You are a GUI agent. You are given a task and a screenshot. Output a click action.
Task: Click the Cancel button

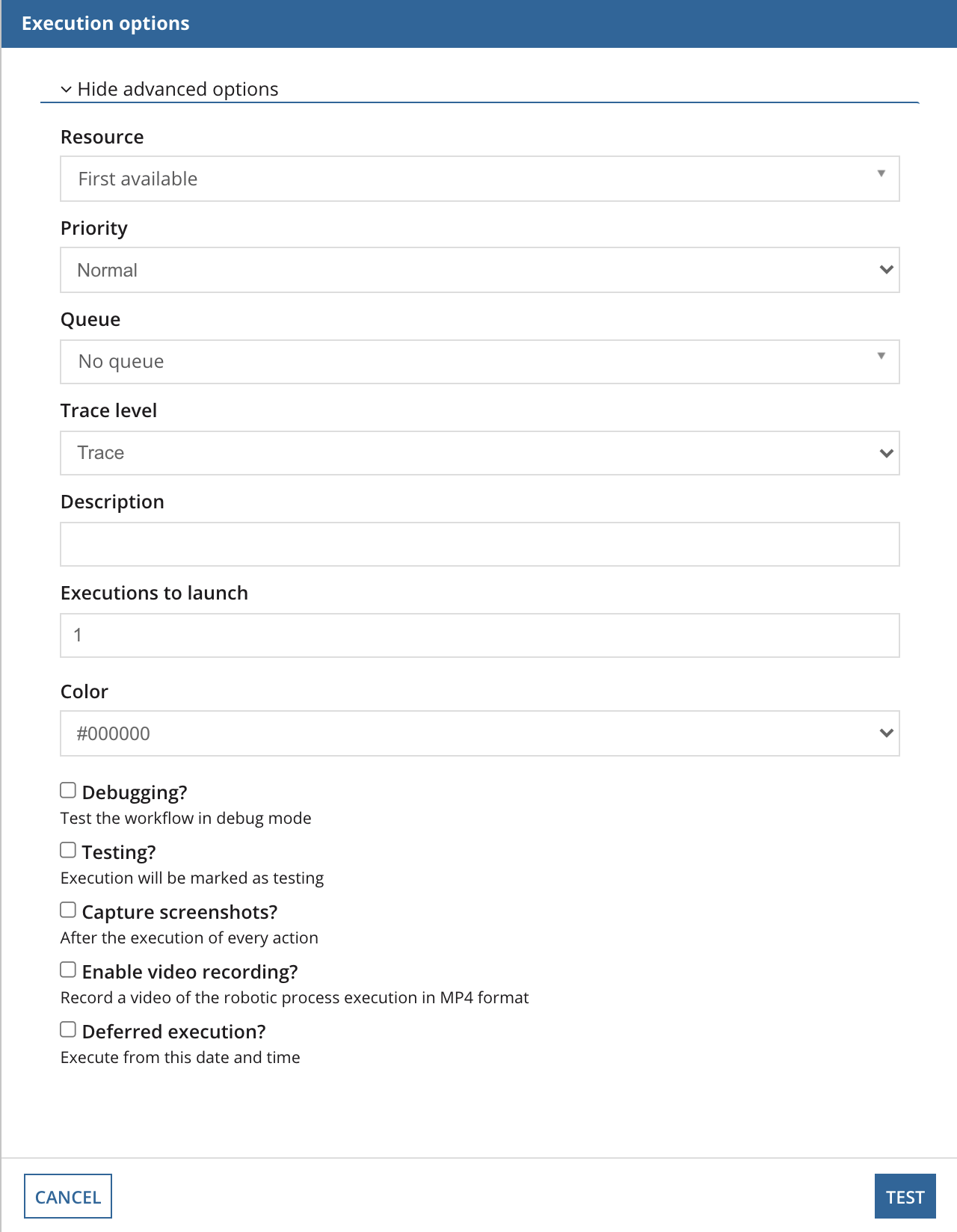tap(67, 1196)
